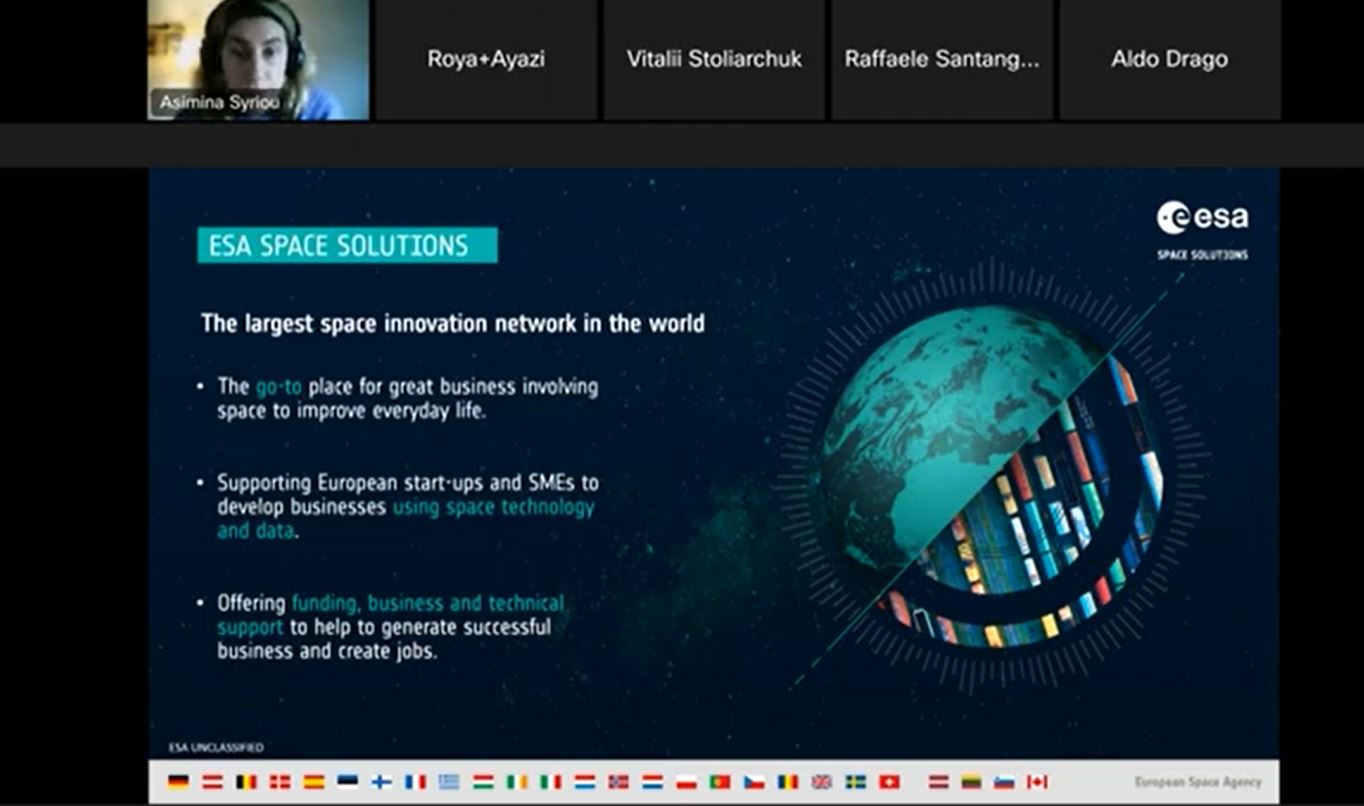Screen dimensions: 1364x806
Task: Click 'using space technology' highlighted text
Action: click(x=493, y=507)
